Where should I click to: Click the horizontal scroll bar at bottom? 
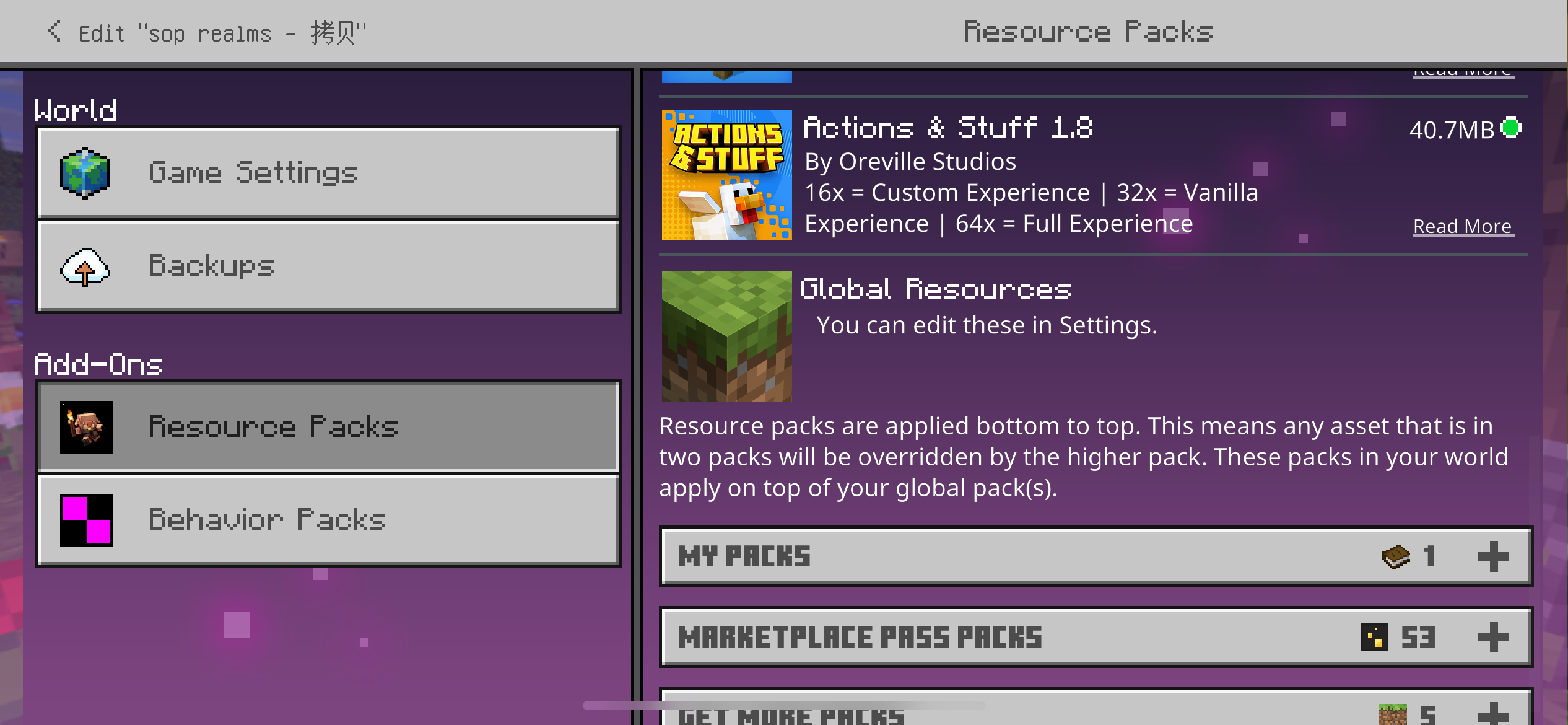783,705
